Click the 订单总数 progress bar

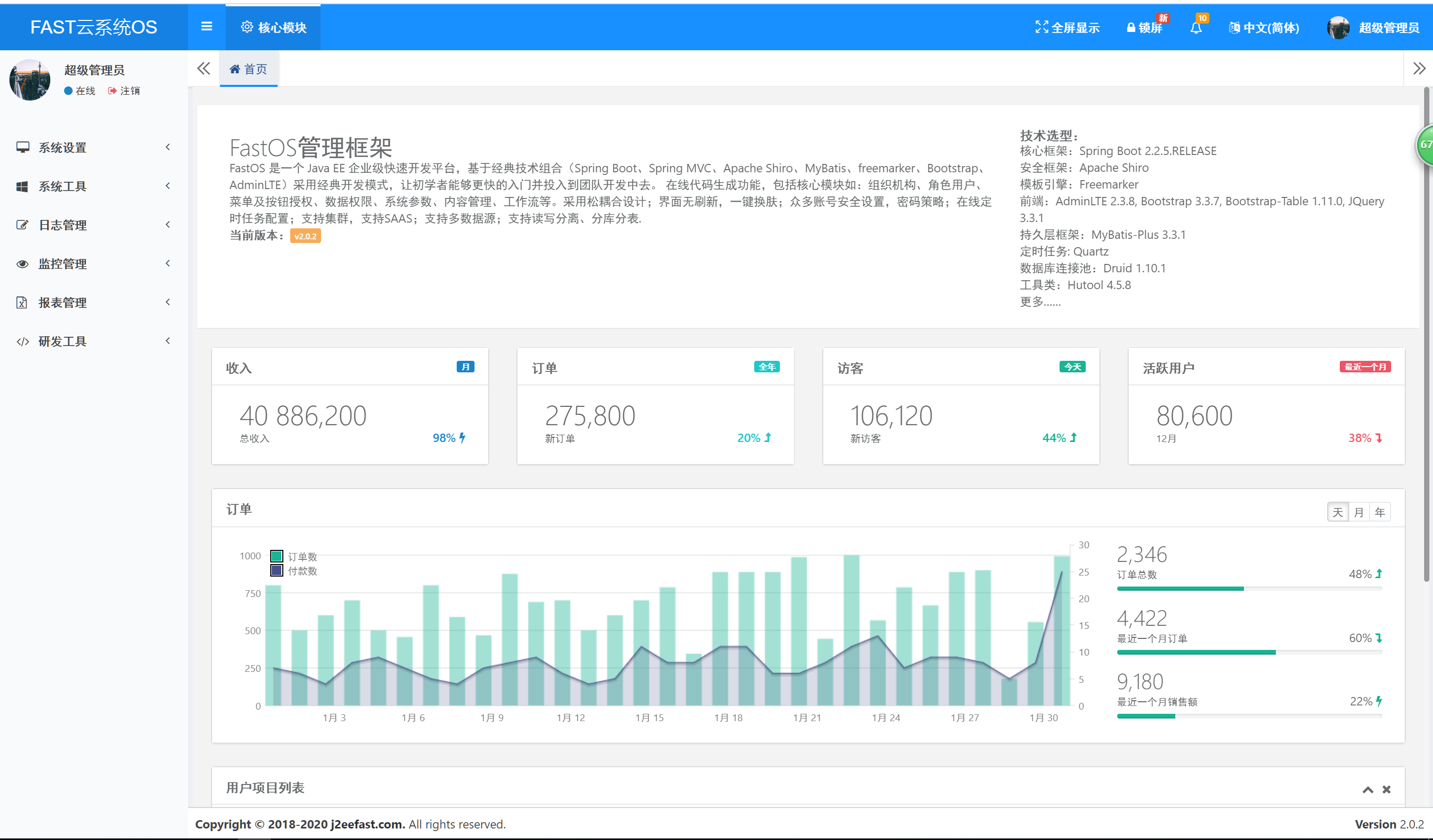(x=1249, y=589)
